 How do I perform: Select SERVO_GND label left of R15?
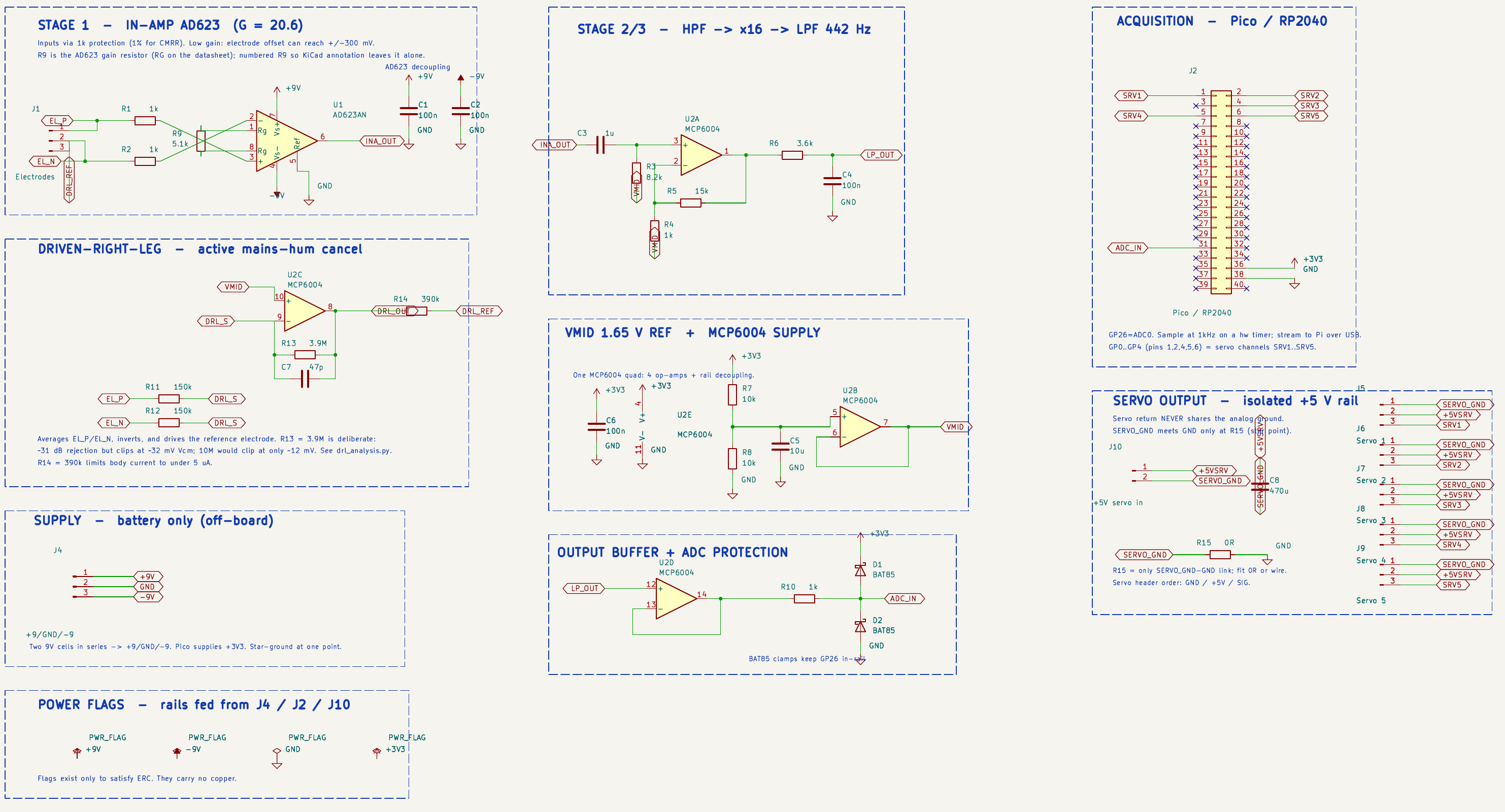tap(1145, 555)
